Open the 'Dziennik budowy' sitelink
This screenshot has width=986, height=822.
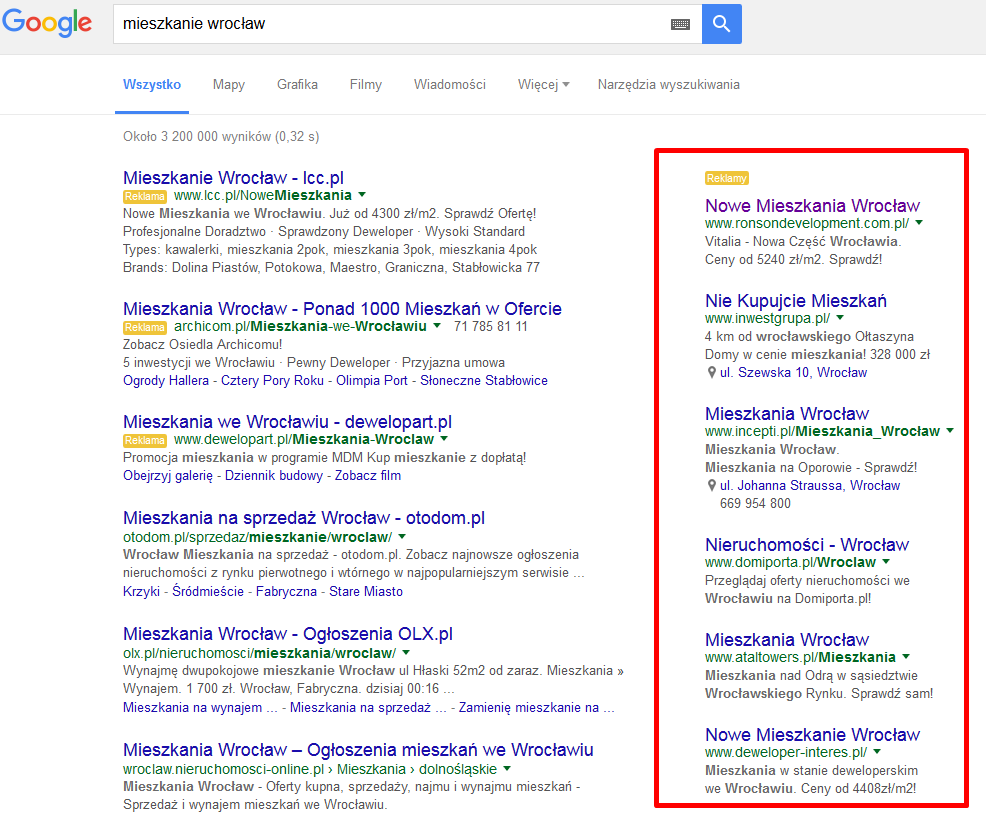coord(274,475)
